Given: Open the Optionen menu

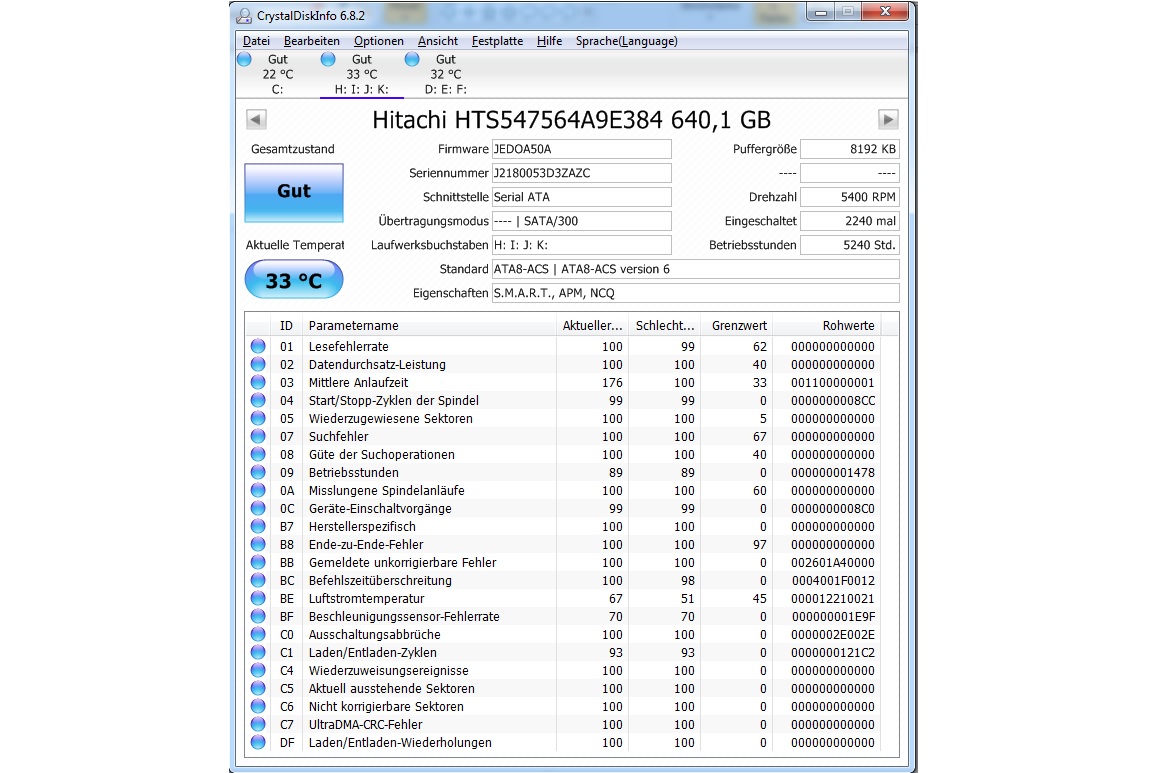Looking at the screenshot, I should coord(378,41).
